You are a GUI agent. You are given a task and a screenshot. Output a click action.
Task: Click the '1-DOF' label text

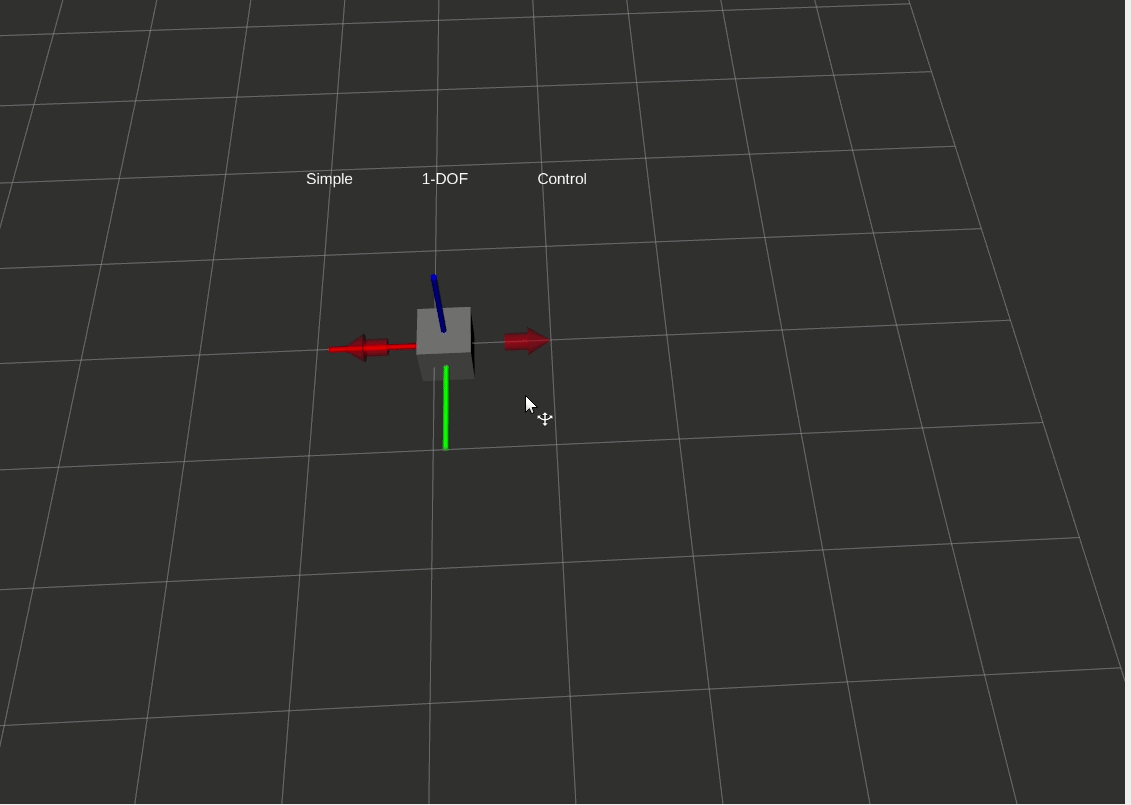point(444,179)
